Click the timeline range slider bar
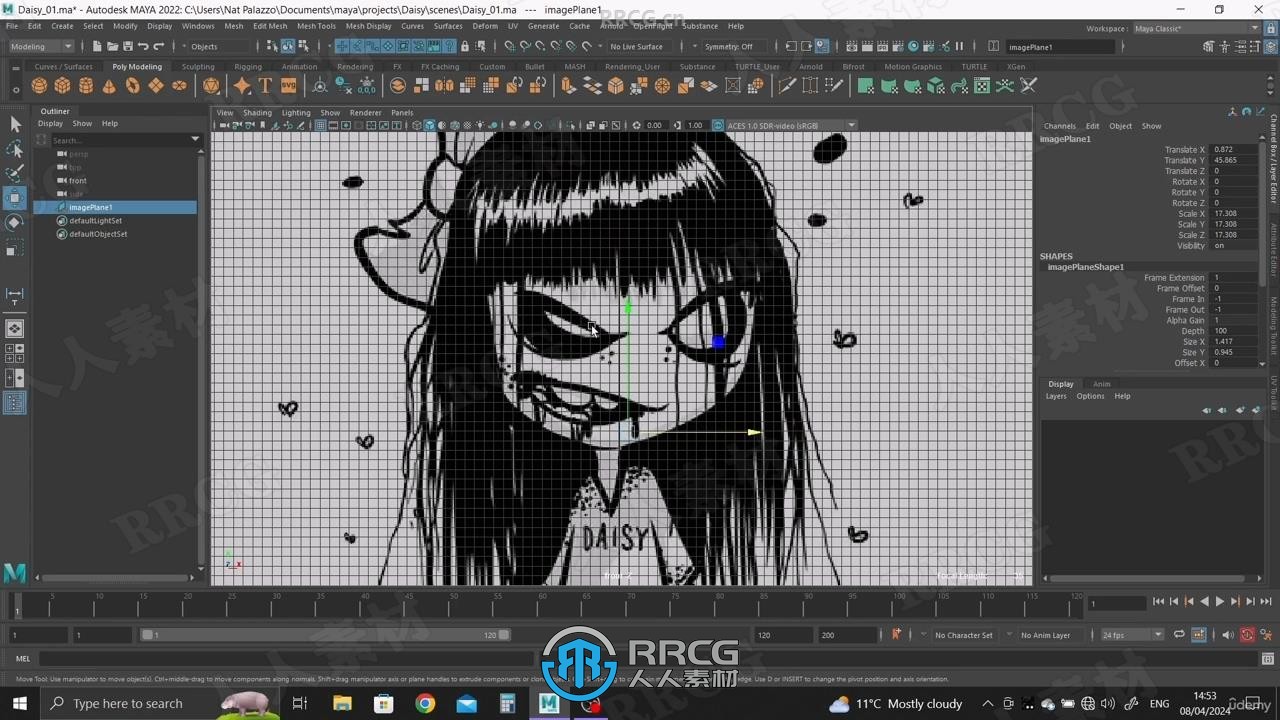The image size is (1280, 720). coord(326,635)
